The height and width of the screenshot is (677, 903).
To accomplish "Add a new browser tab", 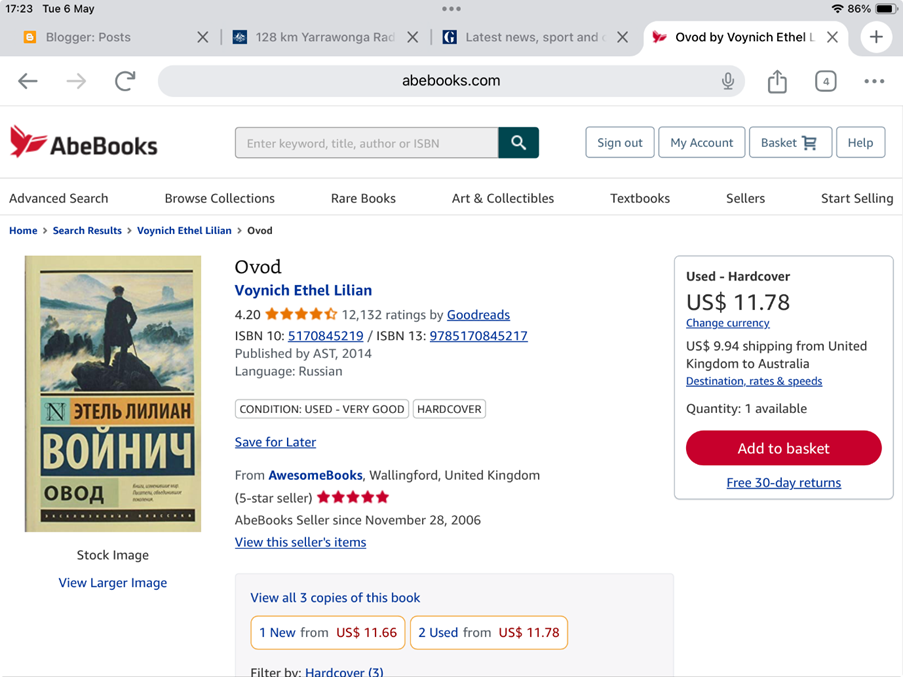I will tap(876, 37).
